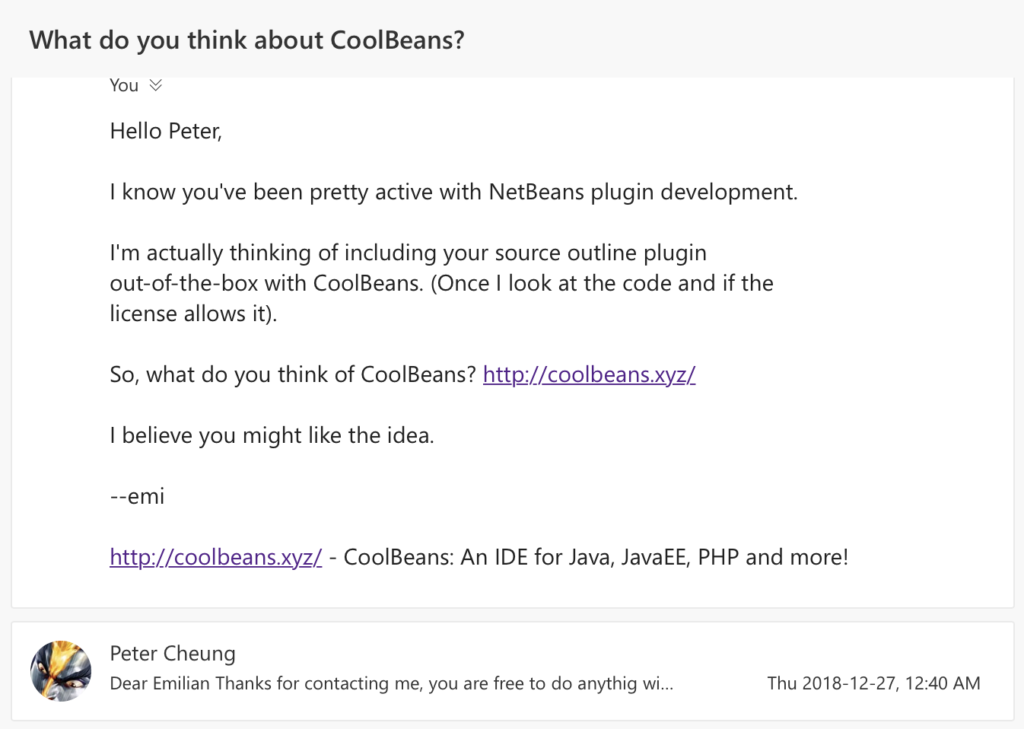Open reply preview starting 'Dear Emilian Thanks'
Viewport: 1024px width, 729px height.
tap(391, 683)
